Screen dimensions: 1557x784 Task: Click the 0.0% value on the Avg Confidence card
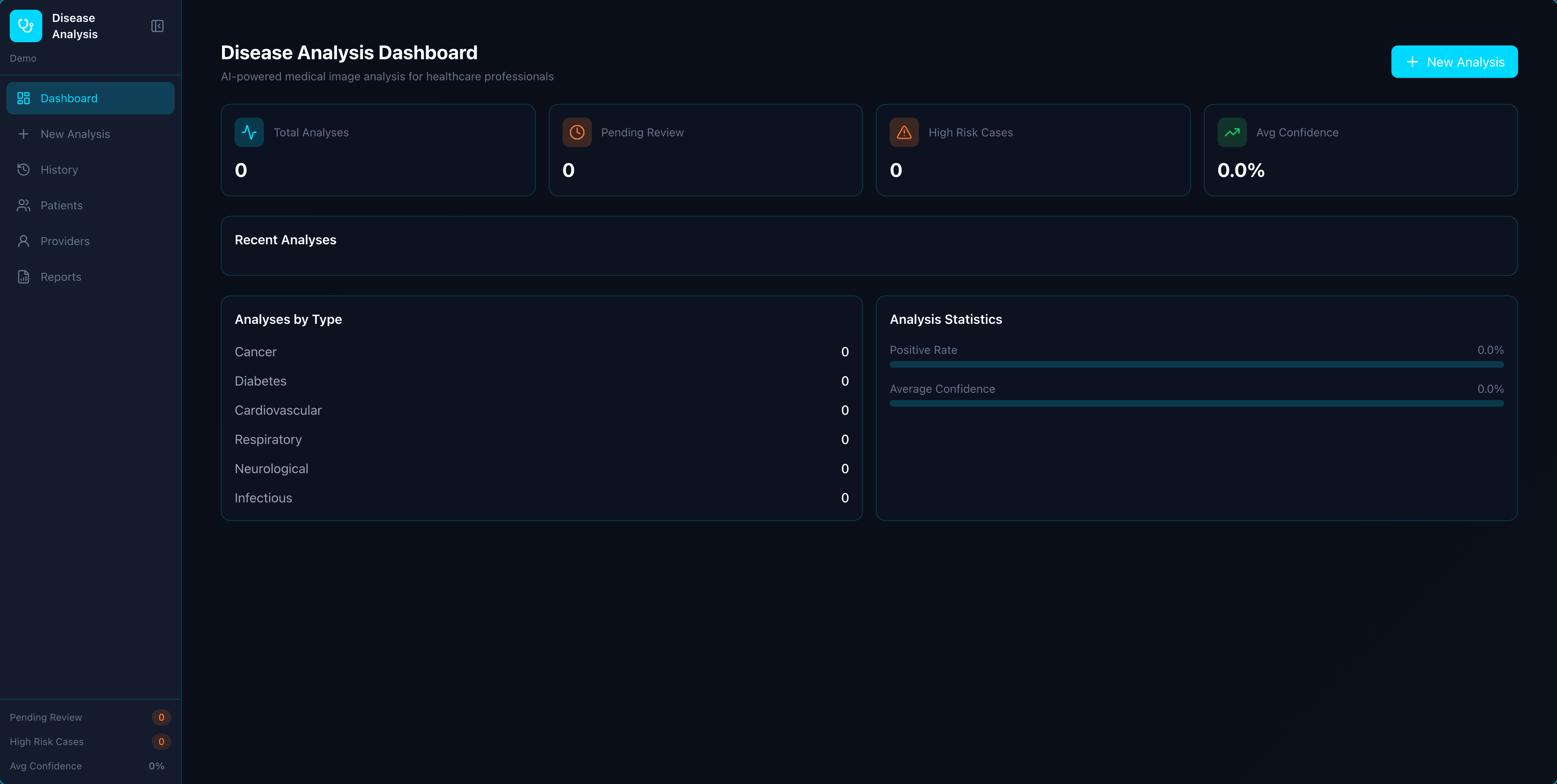pos(1241,170)
